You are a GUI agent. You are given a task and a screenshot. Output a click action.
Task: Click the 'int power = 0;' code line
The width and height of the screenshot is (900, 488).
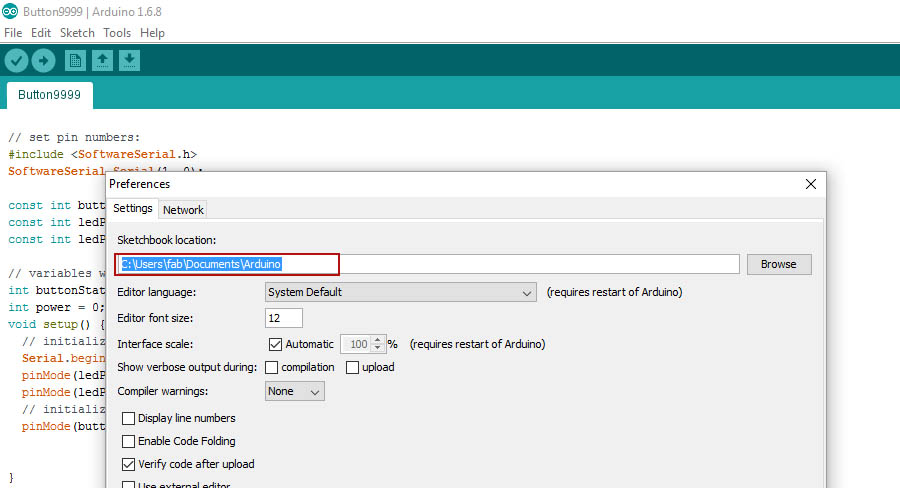(56, 307)
